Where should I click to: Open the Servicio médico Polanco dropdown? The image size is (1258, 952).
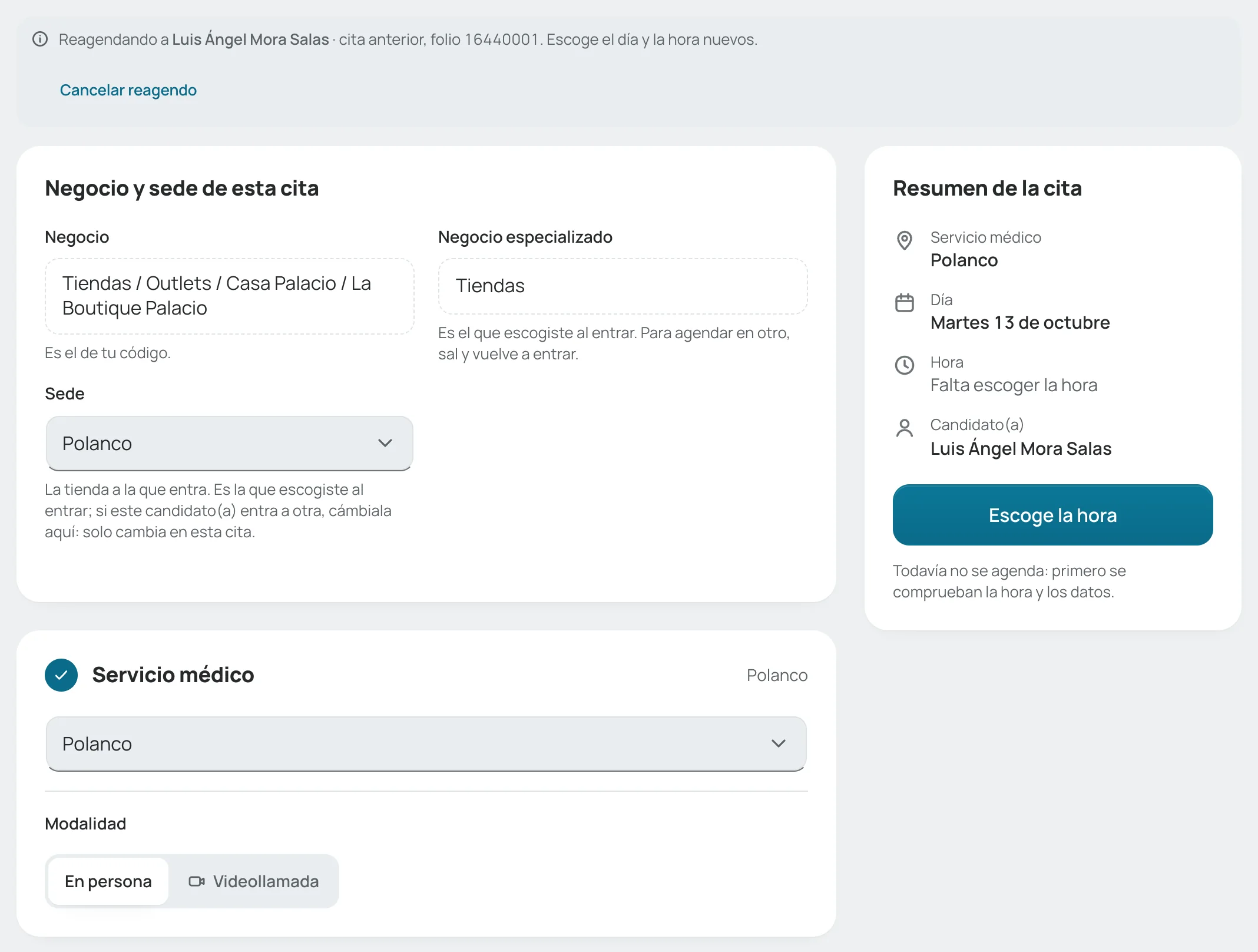coord(426,744)
